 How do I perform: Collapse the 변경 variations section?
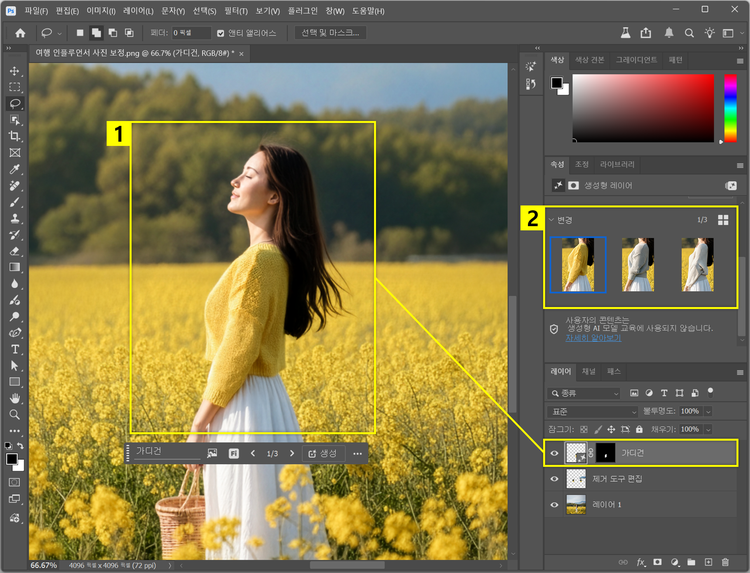click(551, 219)
